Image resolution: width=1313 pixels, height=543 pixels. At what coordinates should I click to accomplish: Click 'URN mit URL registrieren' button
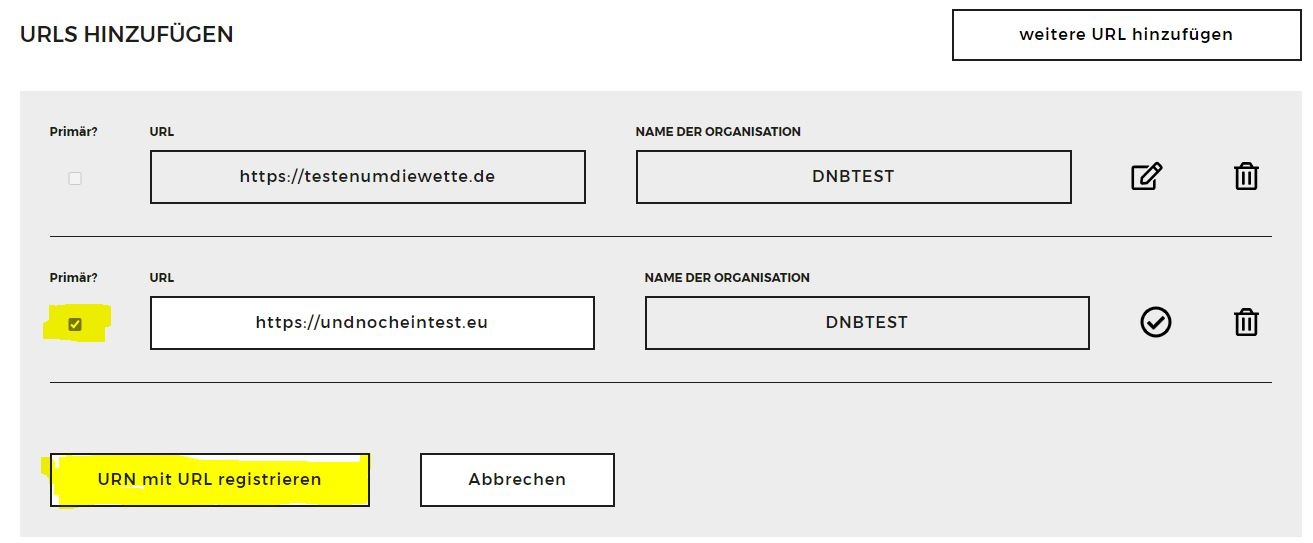(210, 480)
